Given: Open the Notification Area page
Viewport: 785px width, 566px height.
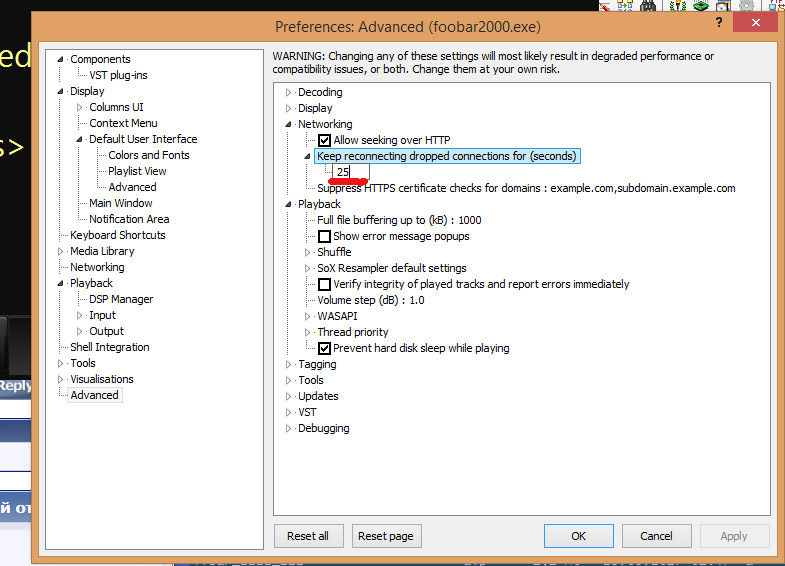Looking at the screenshot, I should [129, 219].
